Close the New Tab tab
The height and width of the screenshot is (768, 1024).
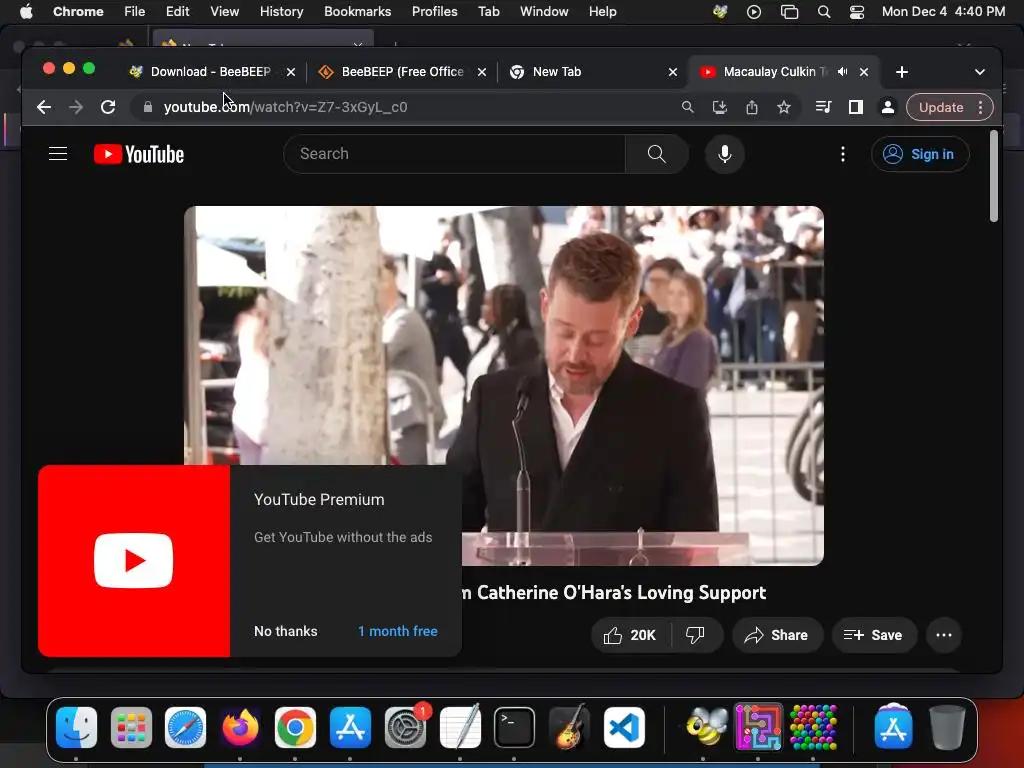pos(673,72)
